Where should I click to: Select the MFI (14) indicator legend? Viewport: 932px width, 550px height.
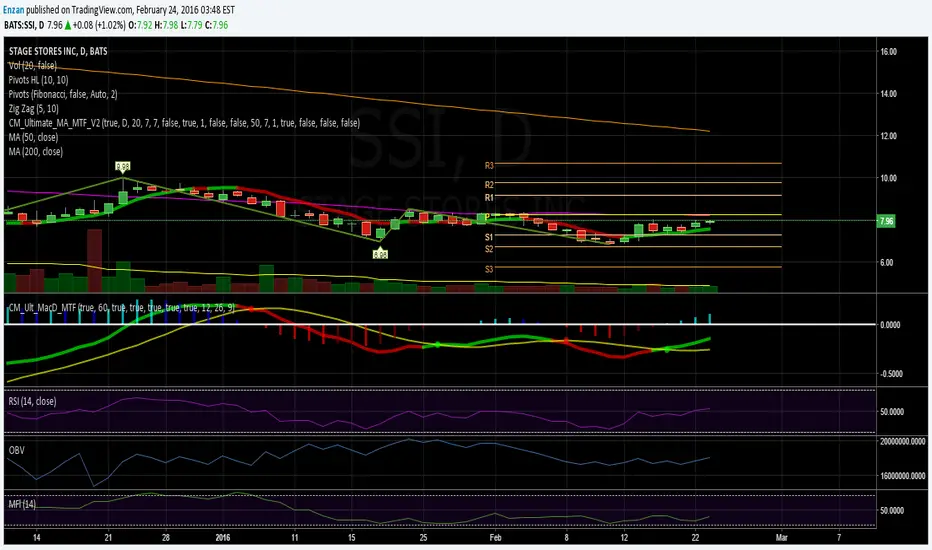(x=22, y=504)
